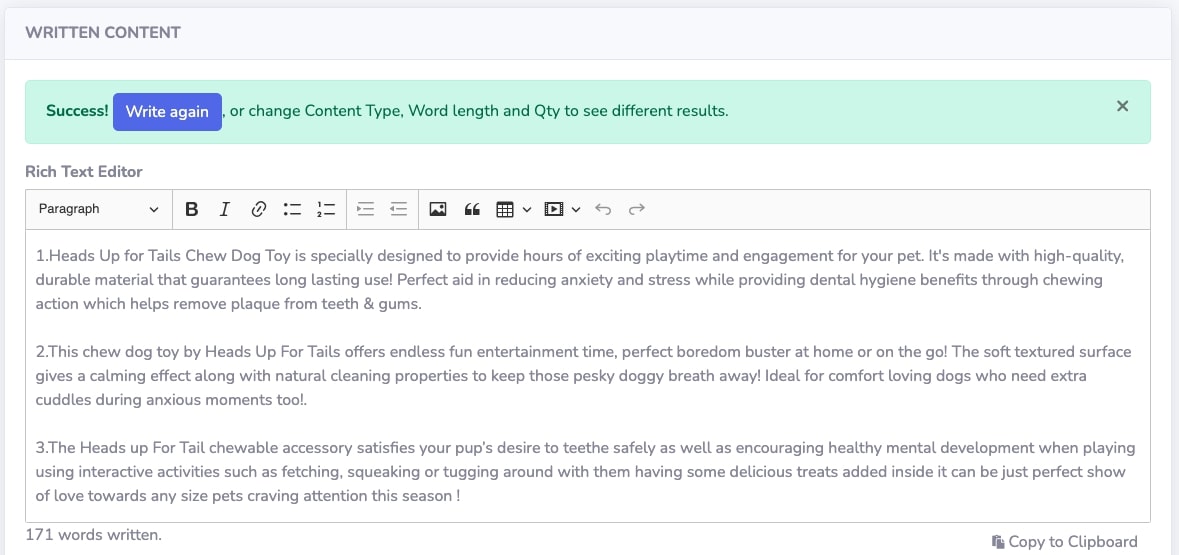Undo the last edit

coord(603,209)
